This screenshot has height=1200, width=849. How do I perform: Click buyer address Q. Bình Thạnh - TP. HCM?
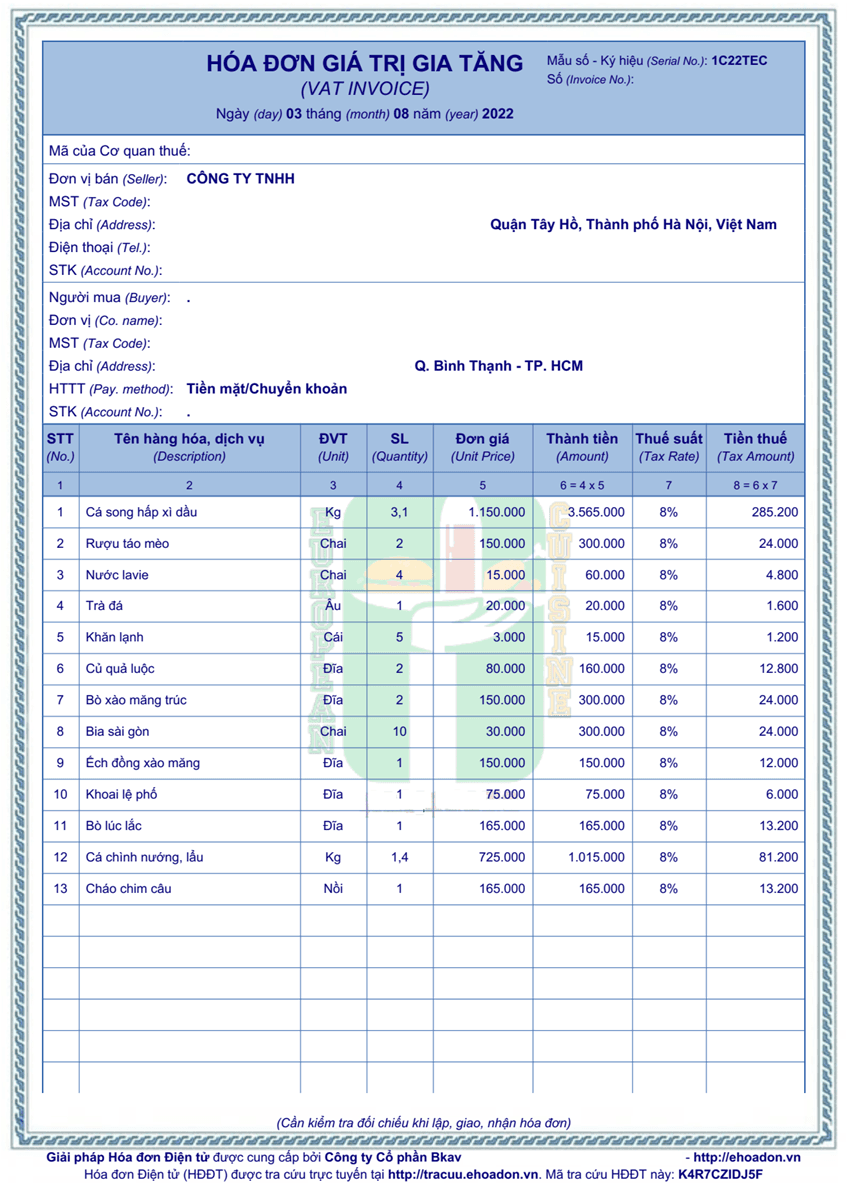tap(498, 366)
